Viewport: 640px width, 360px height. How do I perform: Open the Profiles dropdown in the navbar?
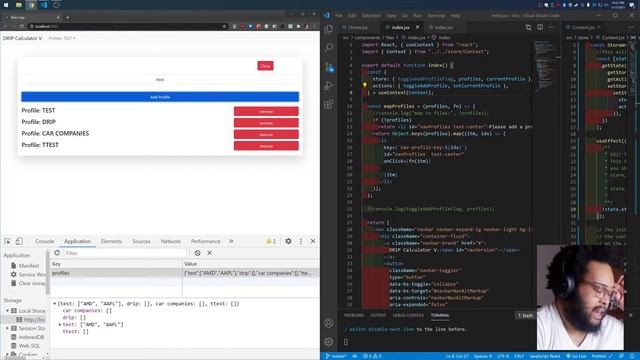point(62,38)
